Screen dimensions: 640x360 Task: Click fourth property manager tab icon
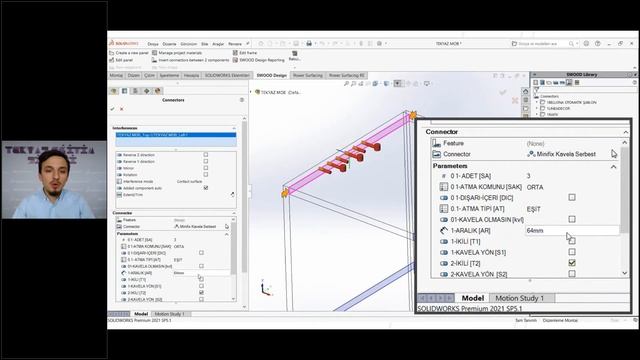click(x=147, y=91)
